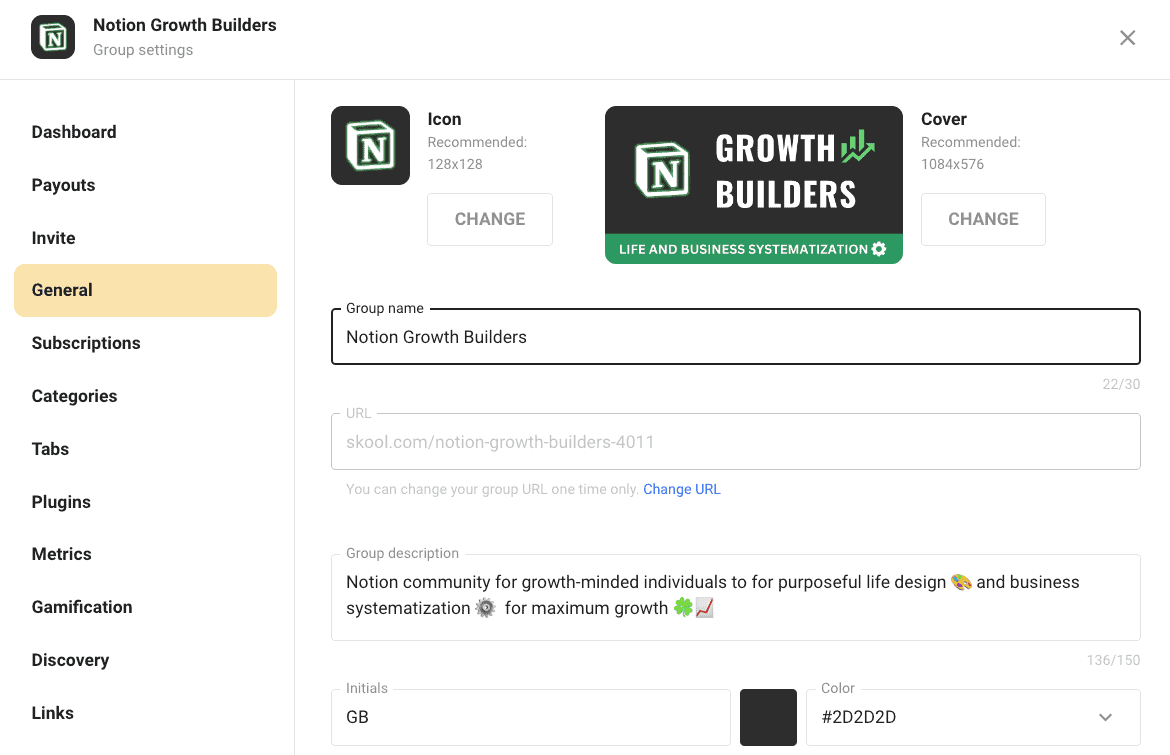Expand the Color dropdown chevron
The image size is (1170, 755).
[1105, 718]
